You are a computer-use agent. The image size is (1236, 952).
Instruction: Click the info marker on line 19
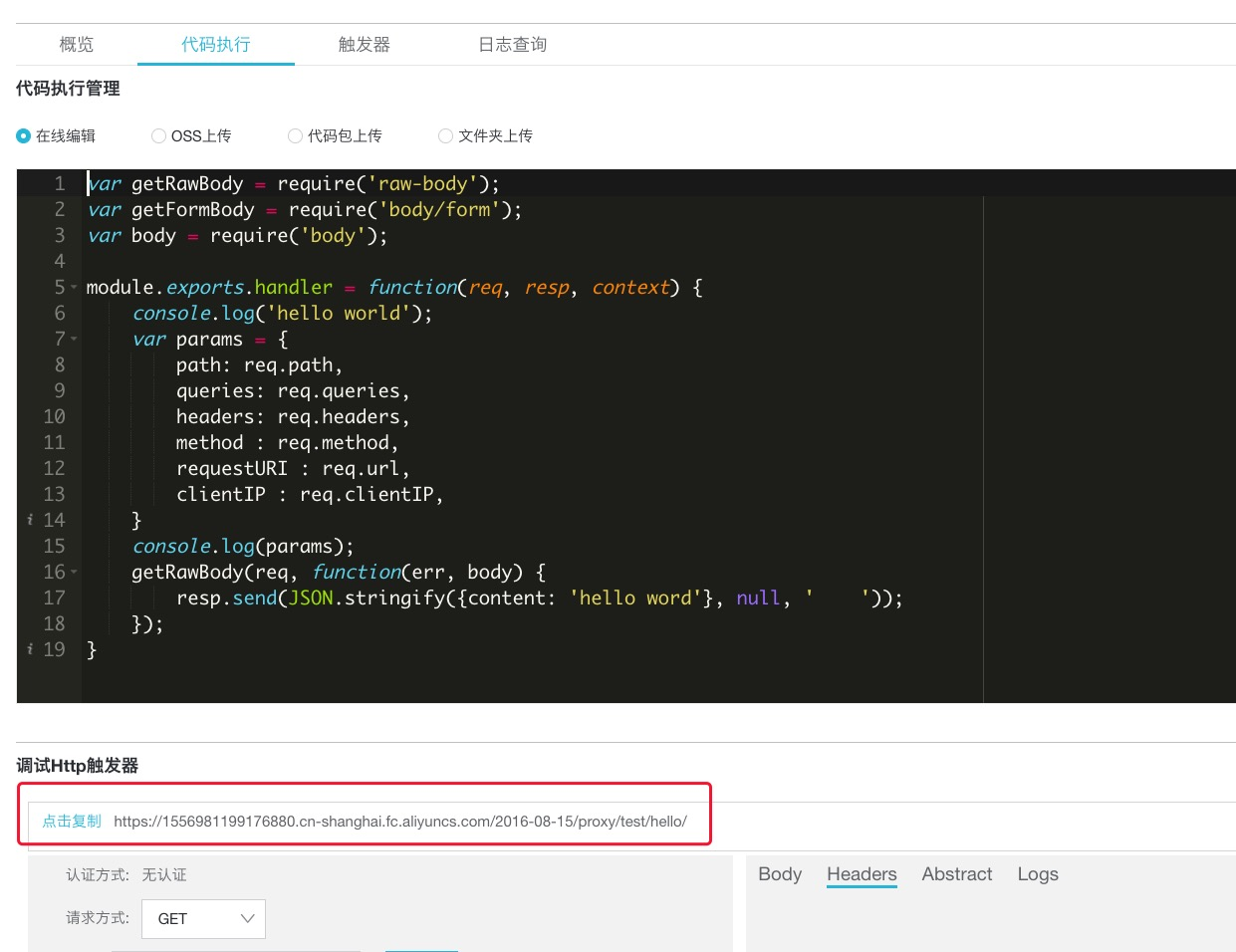tap(30, 649)
